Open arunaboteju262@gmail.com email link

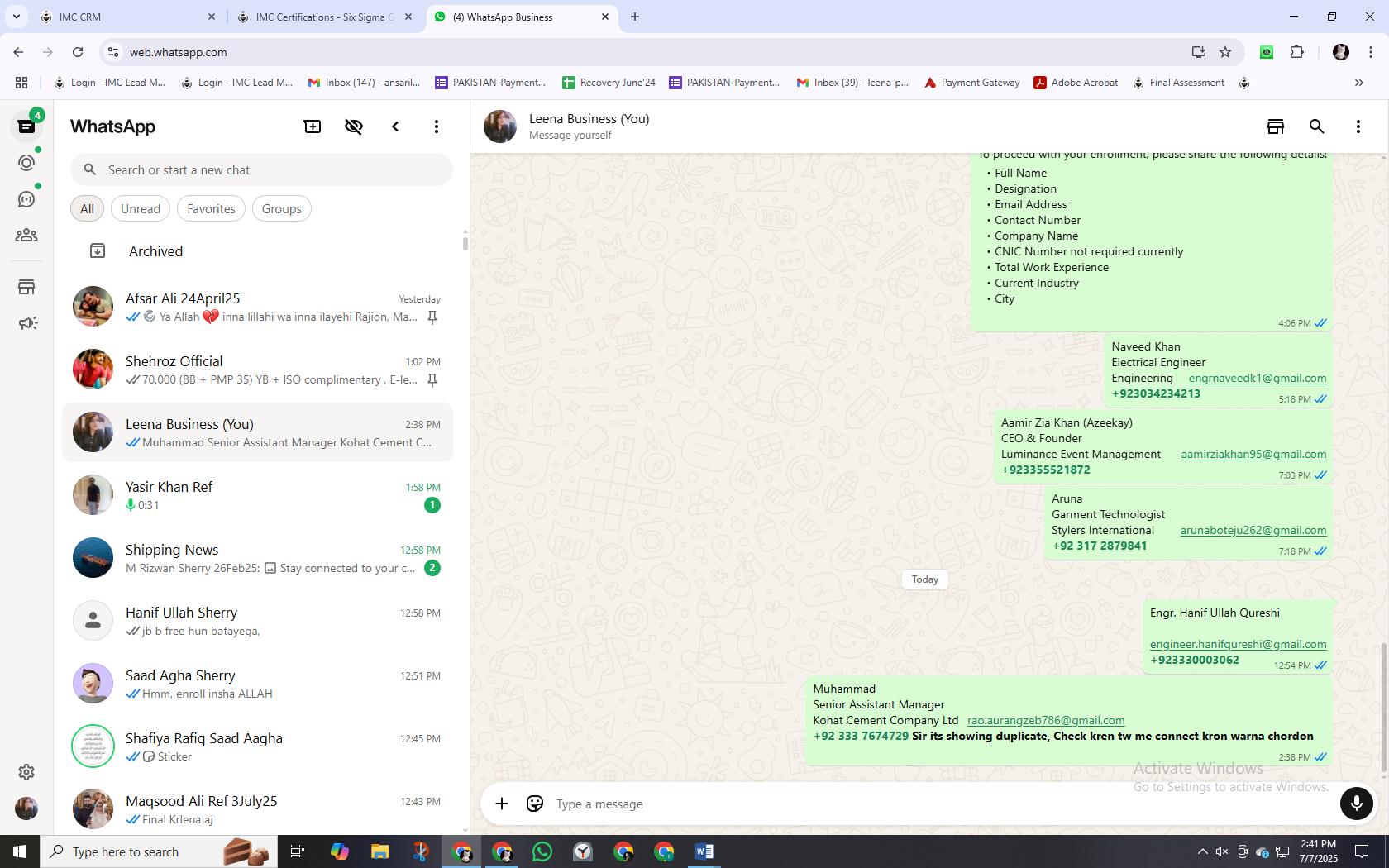click(x=1253, y=530)
